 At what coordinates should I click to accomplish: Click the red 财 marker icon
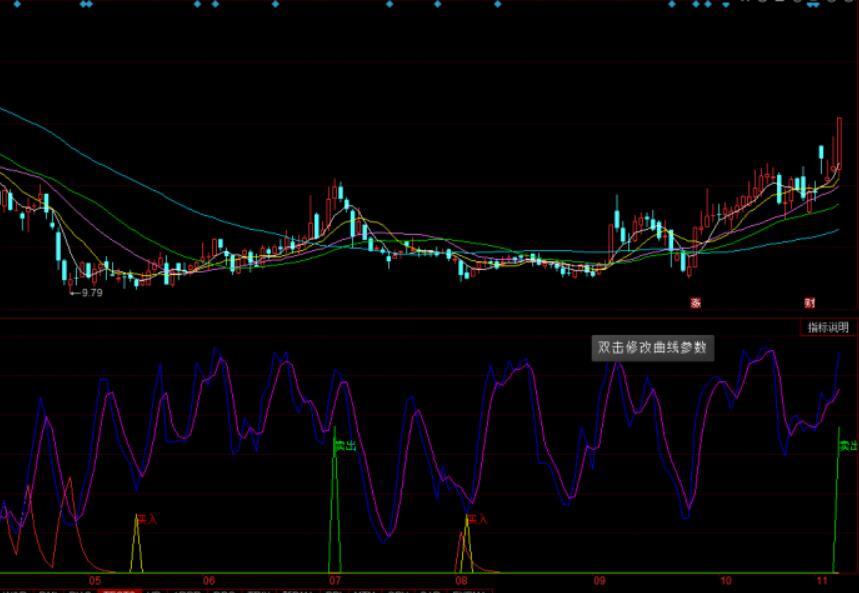pos(810,302)
